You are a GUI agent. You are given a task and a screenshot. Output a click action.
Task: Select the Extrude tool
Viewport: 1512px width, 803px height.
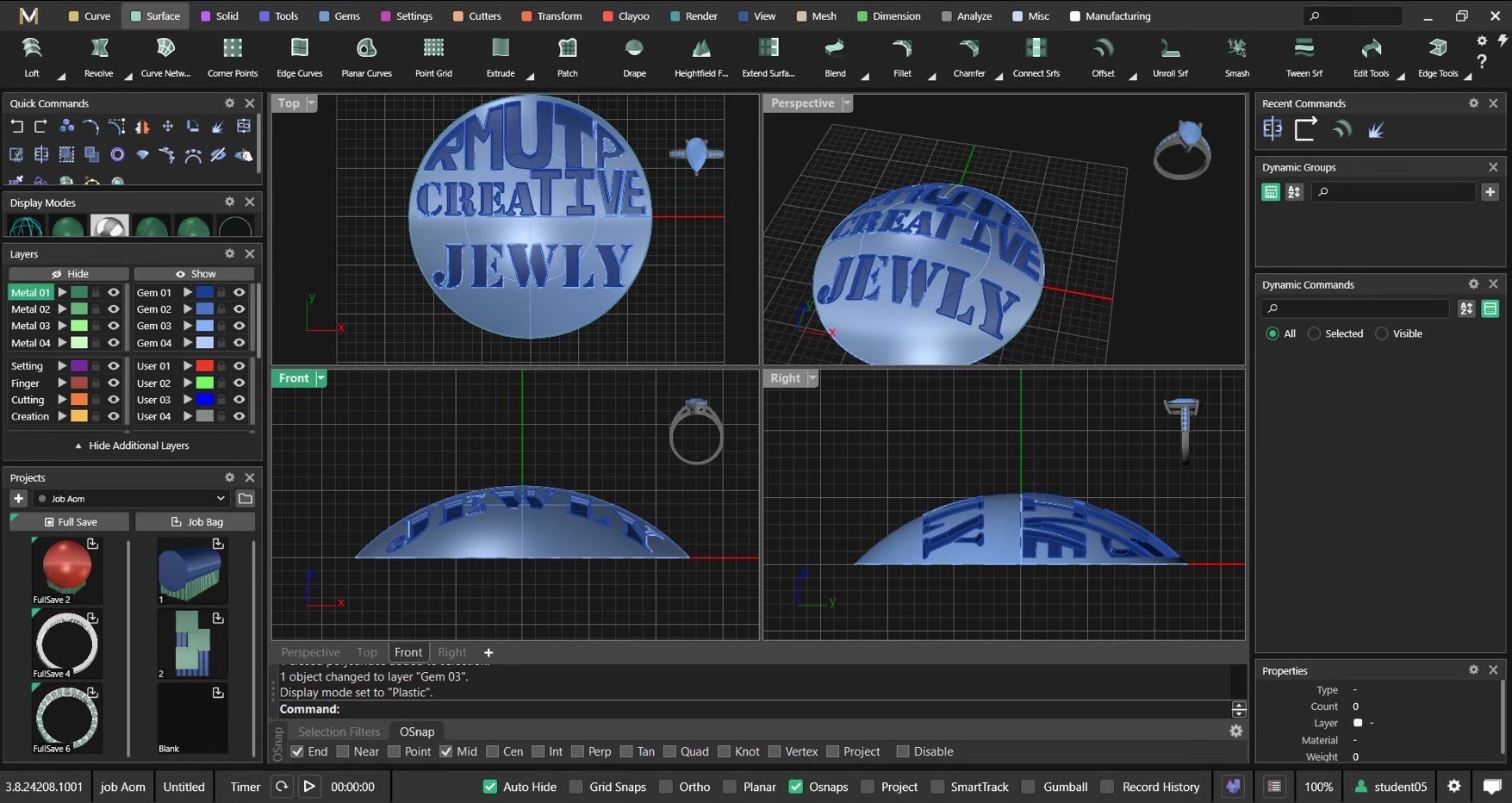click(x=501, y=57)
